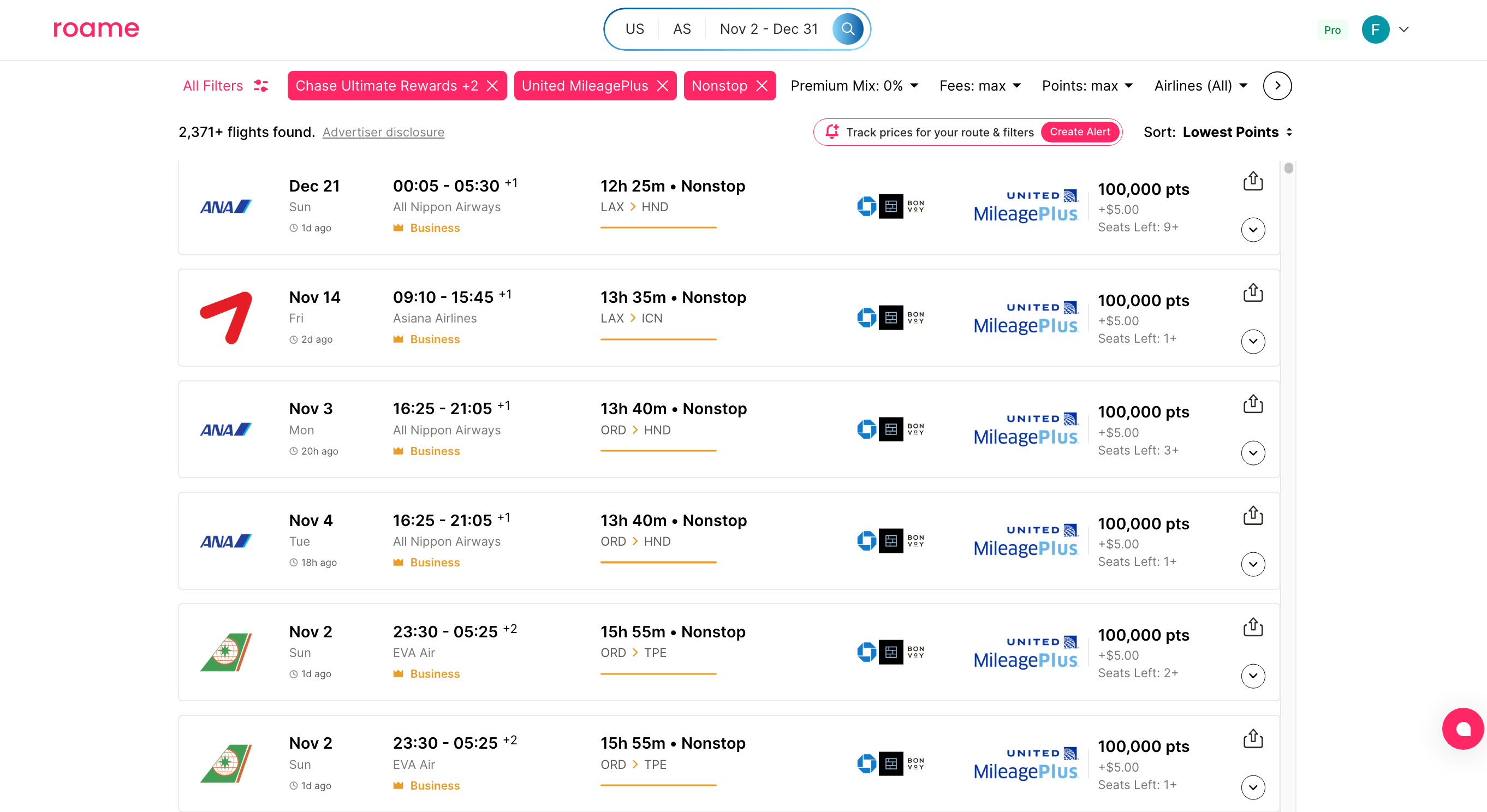Share the Dec 21 ANA flight

pyautogui.click(x=1253, y=180)
